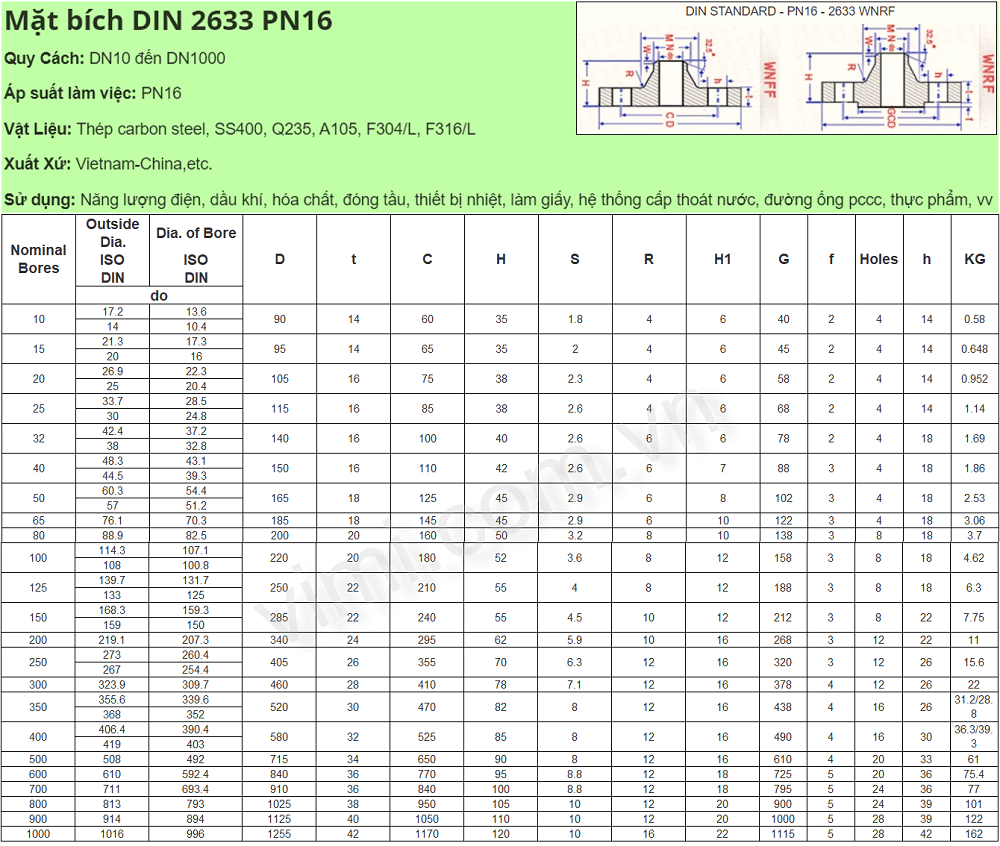Image resolution: width=1000 pixels, height=846 pixels.
Task: Click the 'do' sub-header cell
Action: 159,296
